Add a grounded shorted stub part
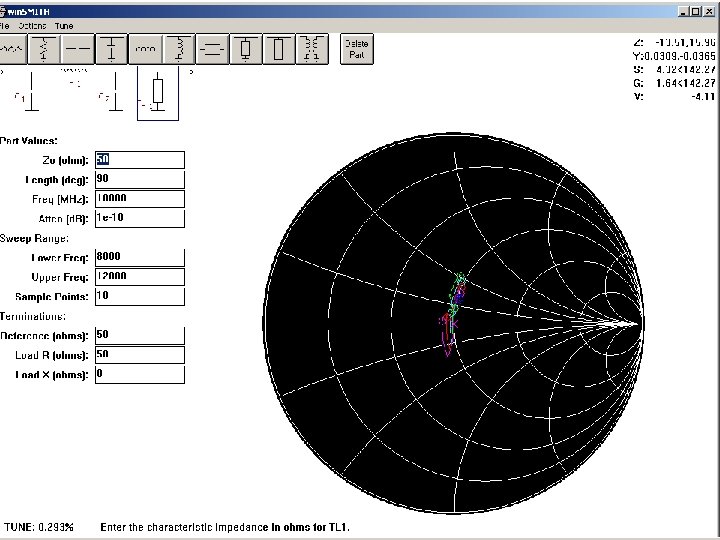Image resolution: width=720 pixels, height=540 pixels. (x=246, y=49)
